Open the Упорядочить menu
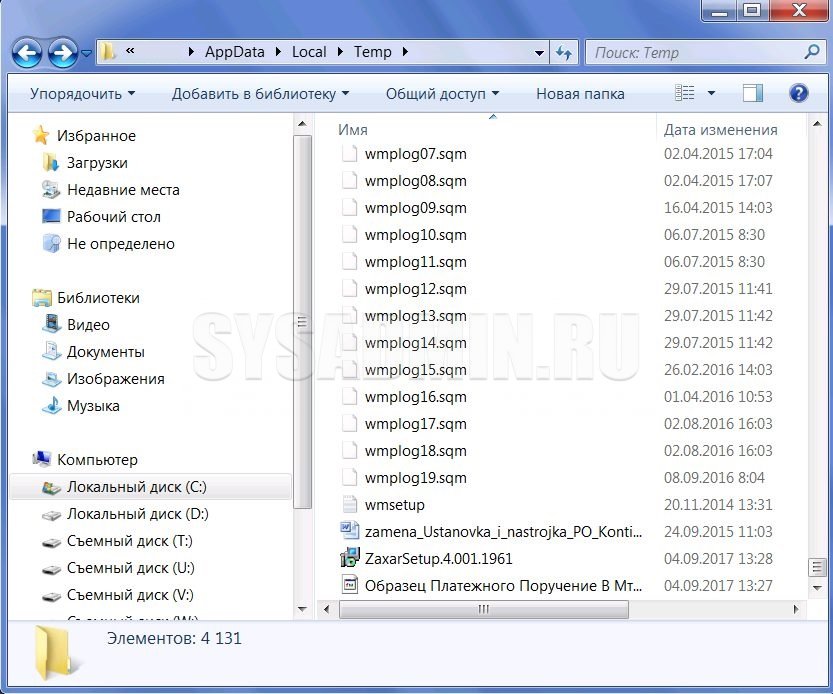 82,93
